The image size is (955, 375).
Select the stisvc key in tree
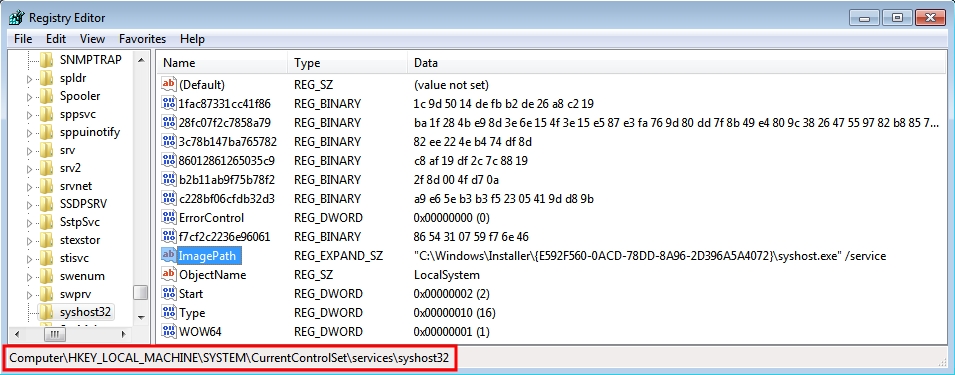point(74,258)
